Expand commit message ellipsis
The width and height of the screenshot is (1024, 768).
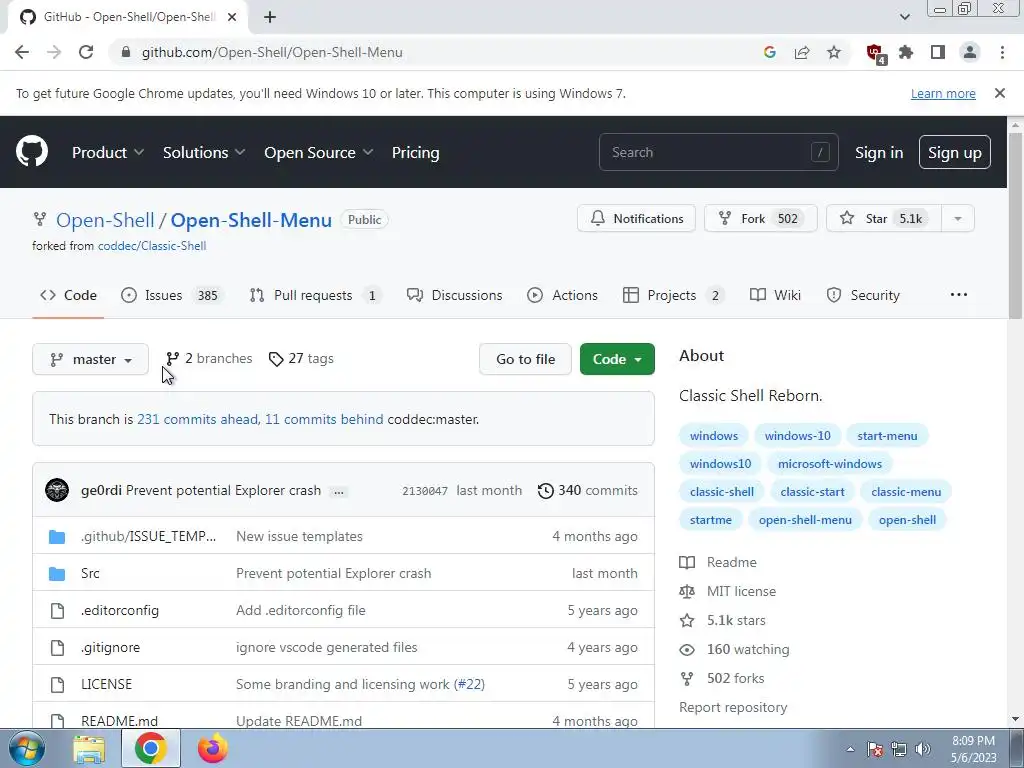338,491
